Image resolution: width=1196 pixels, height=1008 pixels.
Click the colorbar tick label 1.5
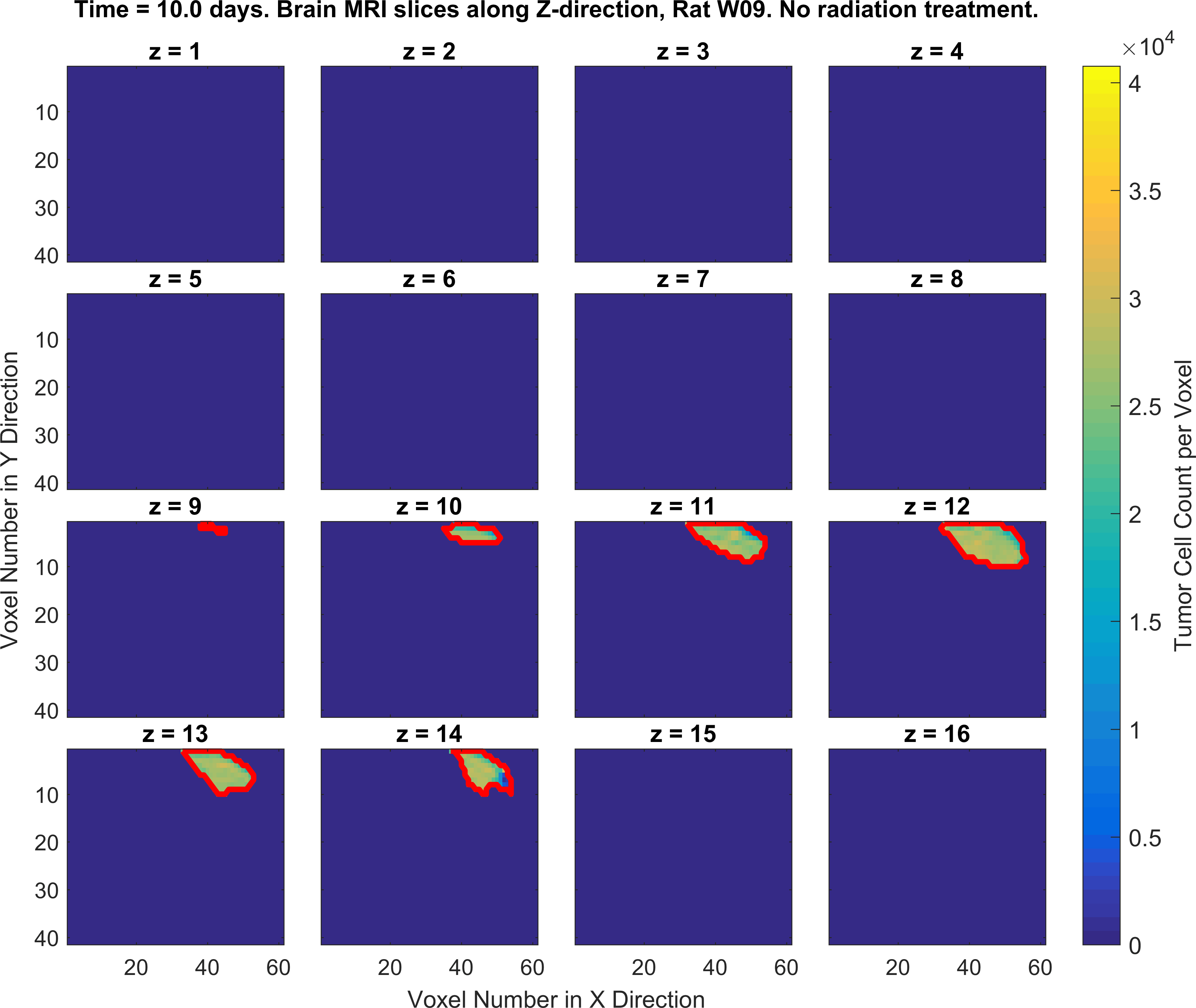[x=1145, y=622]
